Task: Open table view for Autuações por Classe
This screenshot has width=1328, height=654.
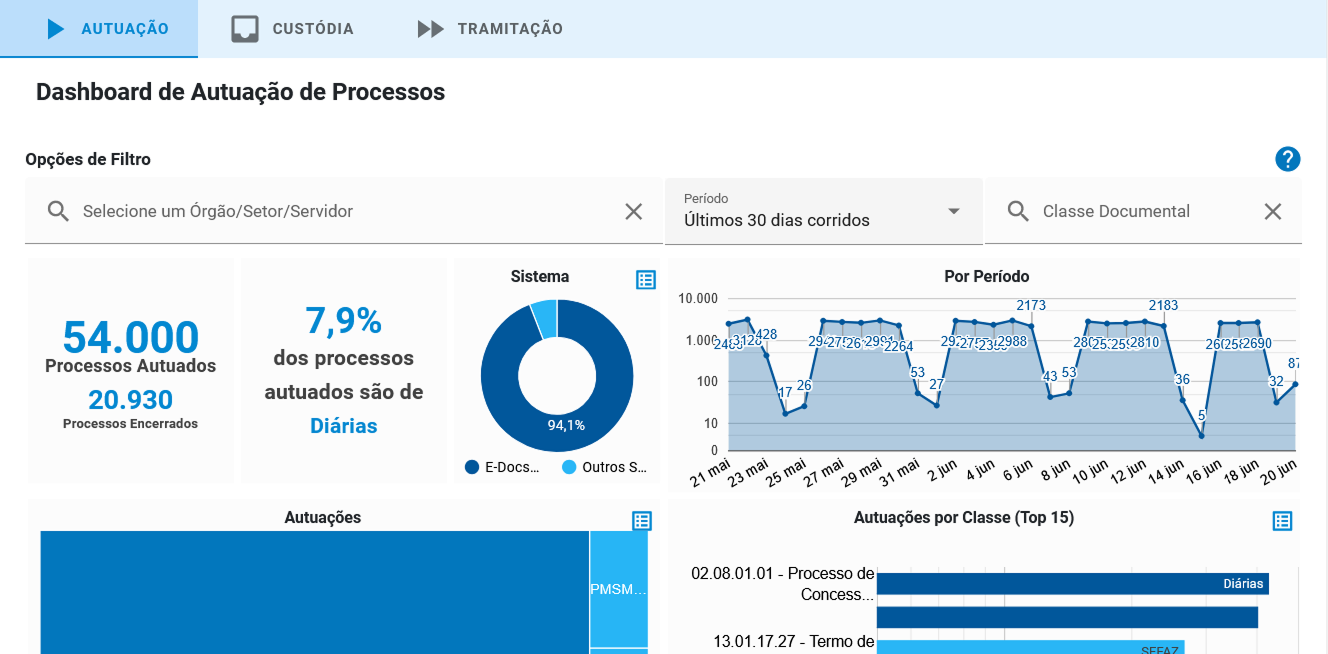Action: coord(1282,521)
